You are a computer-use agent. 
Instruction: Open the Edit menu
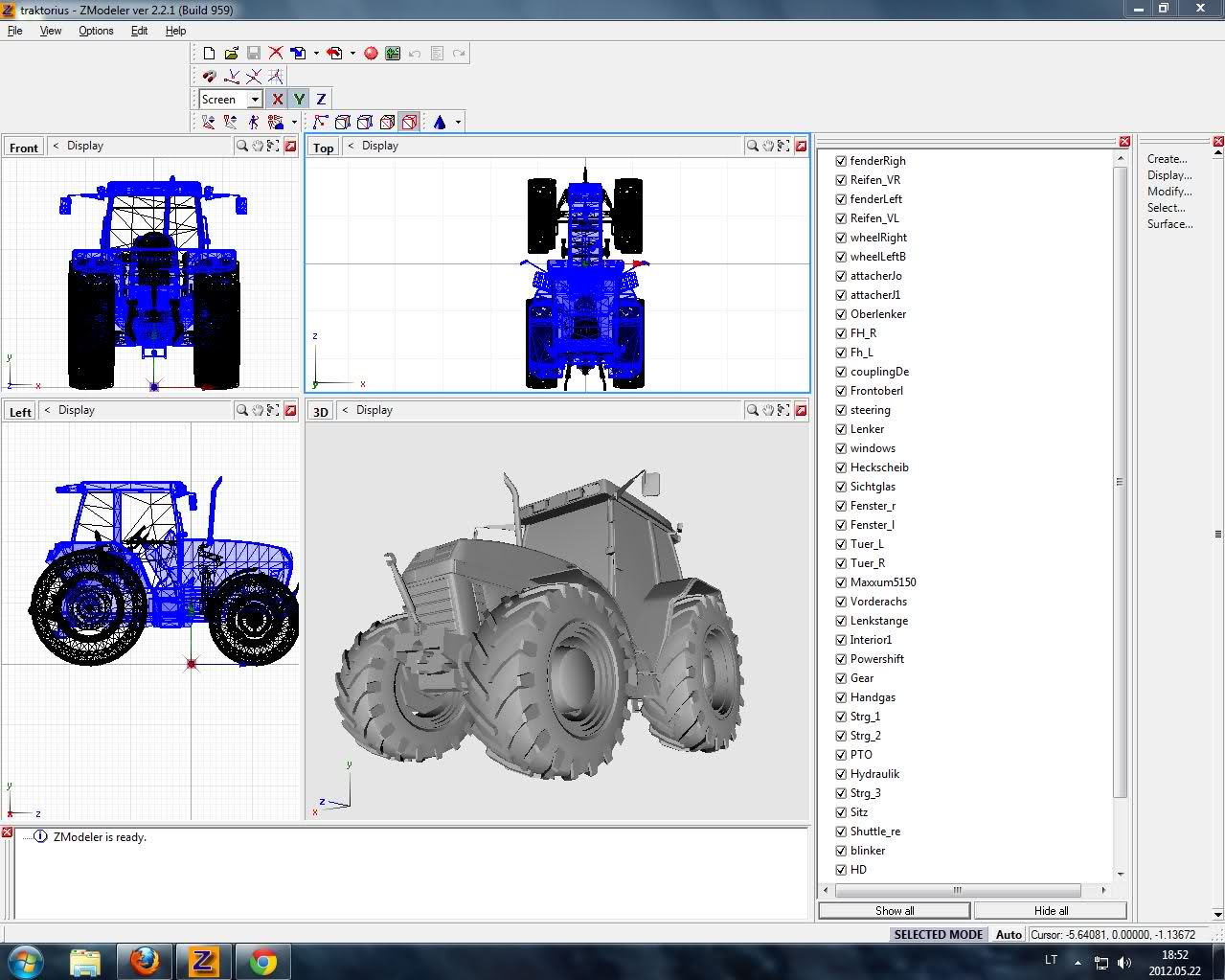(139, 31)
